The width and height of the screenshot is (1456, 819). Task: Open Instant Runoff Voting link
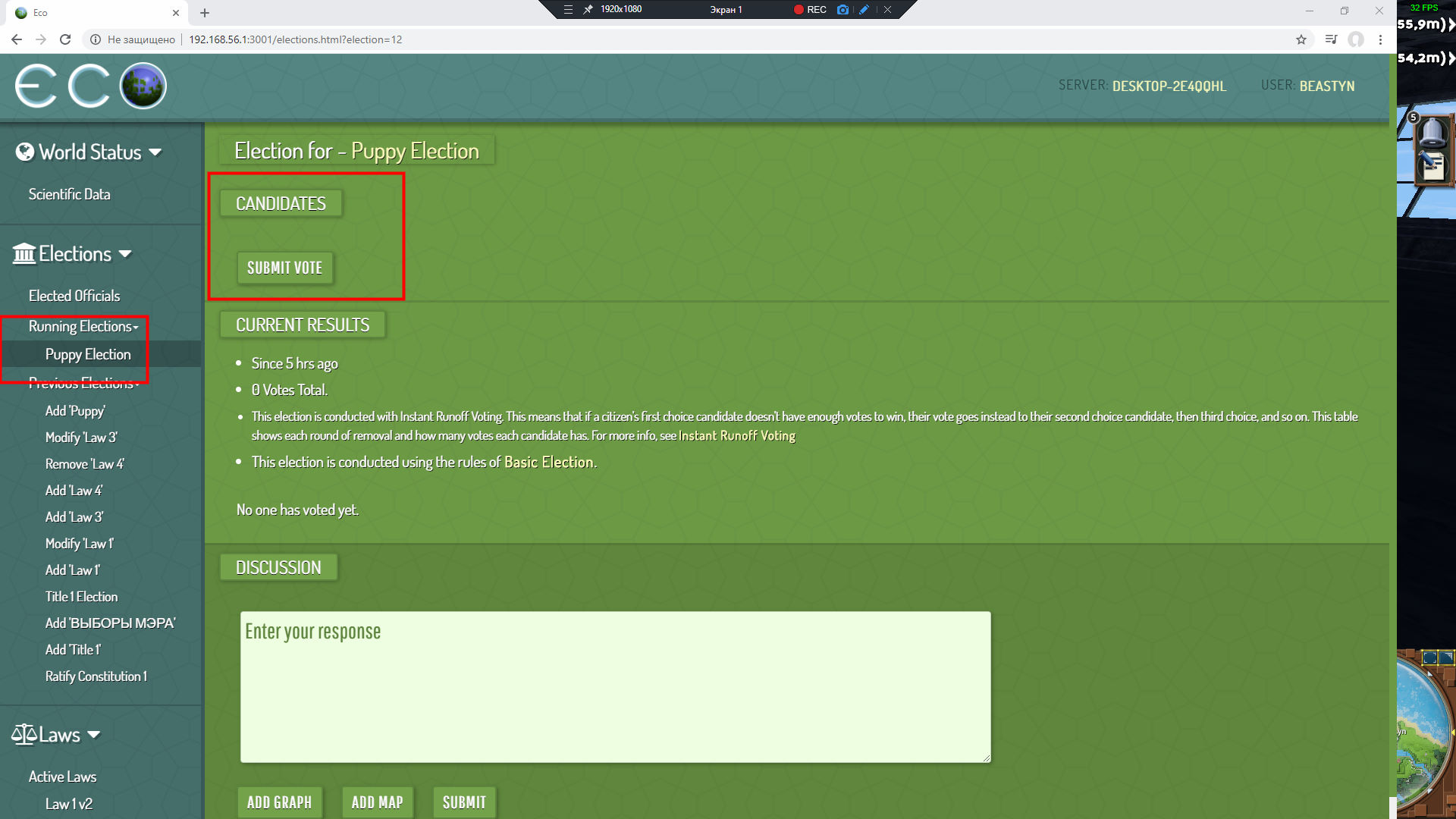click(736, 436)
